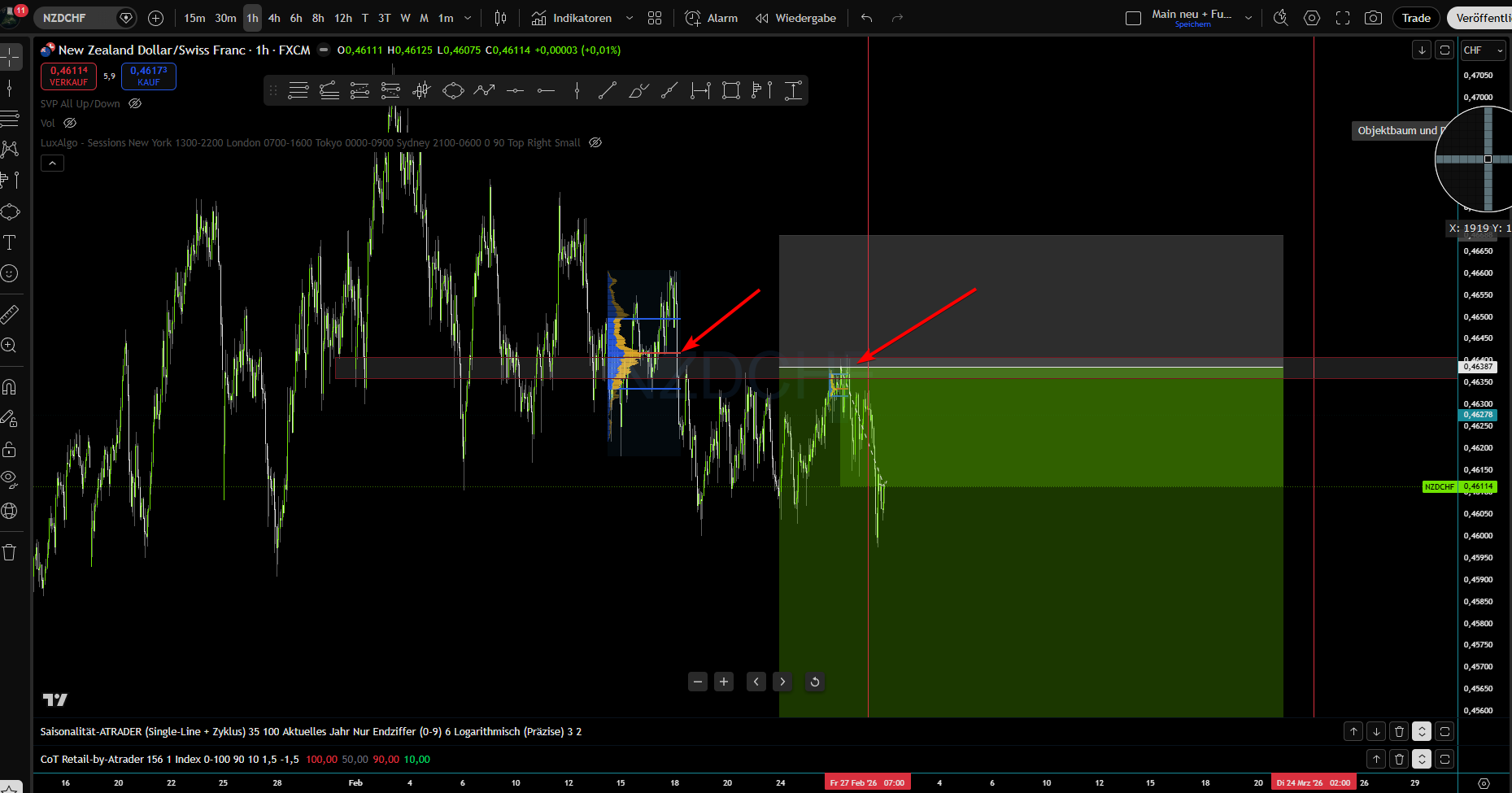The height and width of the screenshot is (793, 1512).
Task: Expand the timeframe dropdown next to 1m
Action: click(468, 17)
